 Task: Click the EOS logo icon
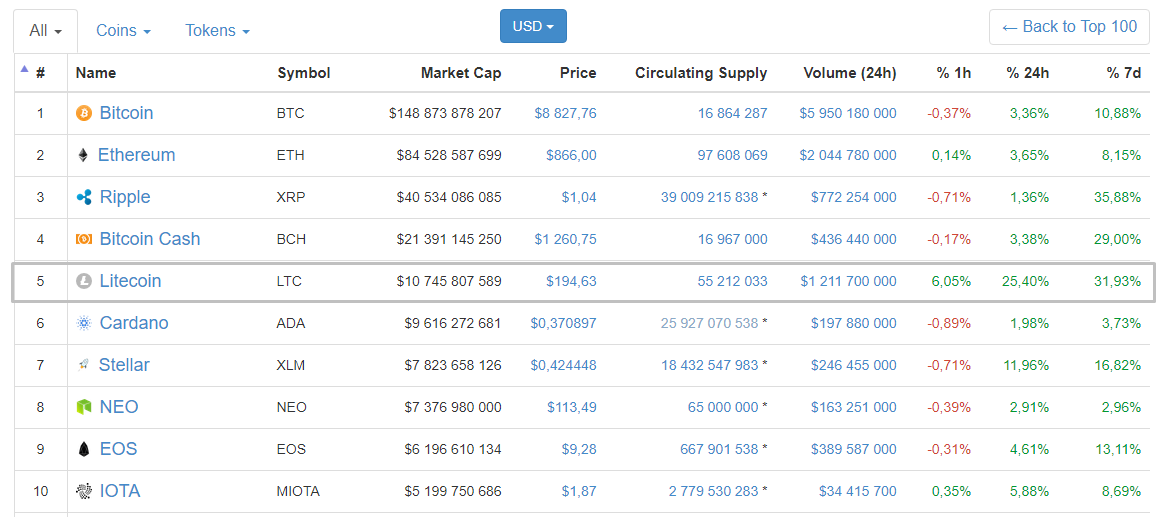click(84, 450)
